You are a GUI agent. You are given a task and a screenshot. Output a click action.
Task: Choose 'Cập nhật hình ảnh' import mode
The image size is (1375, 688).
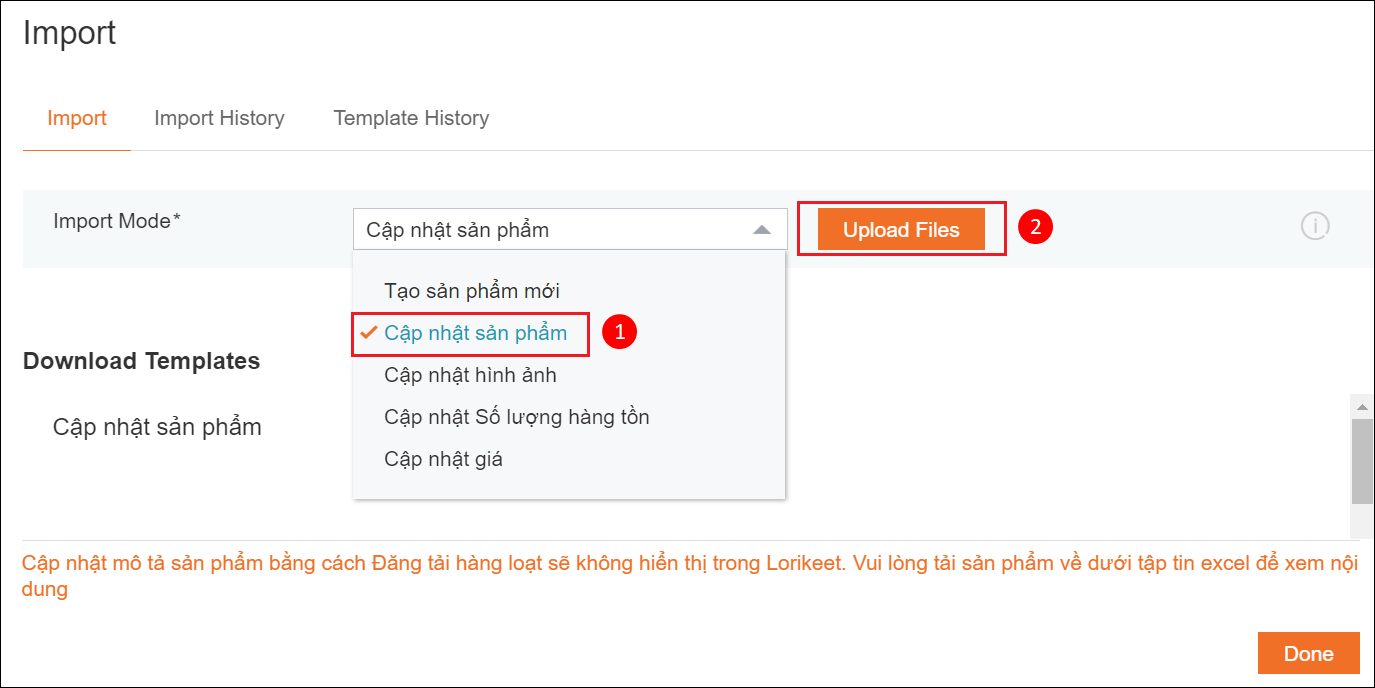tap(470, 375)
